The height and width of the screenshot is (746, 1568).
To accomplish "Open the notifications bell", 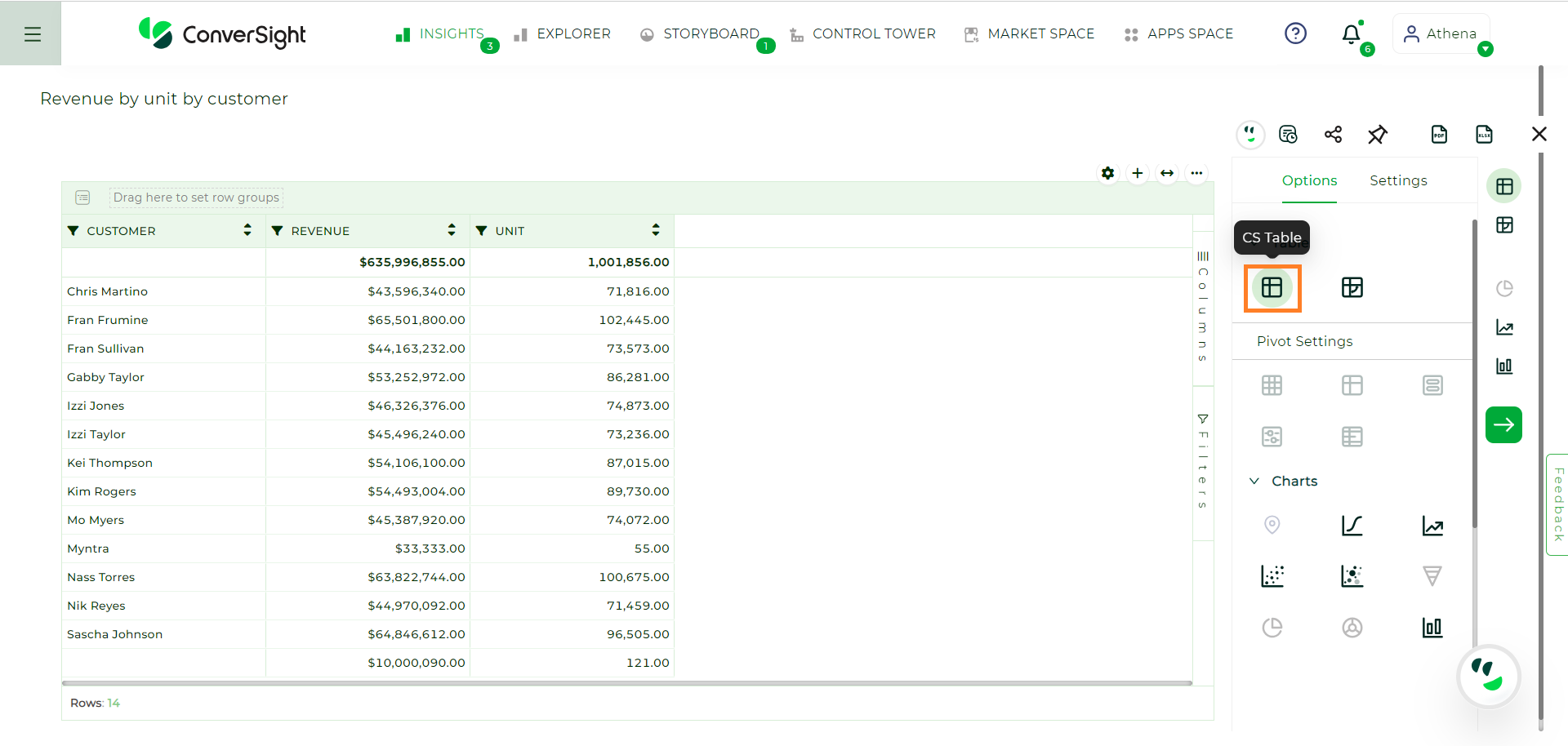I will pyautogui.click(x=1352, y=34).
